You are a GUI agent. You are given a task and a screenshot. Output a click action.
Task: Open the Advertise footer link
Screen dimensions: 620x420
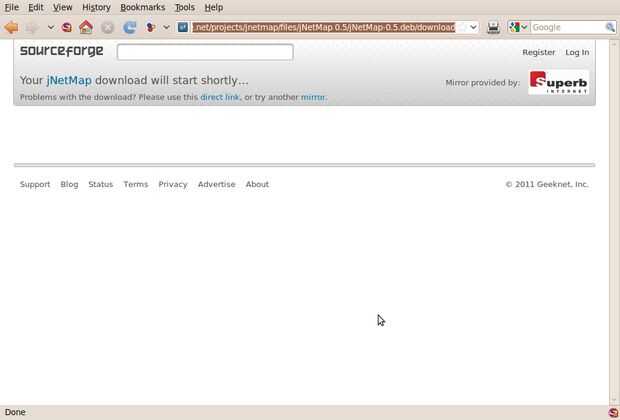click(x=217, y=184)
